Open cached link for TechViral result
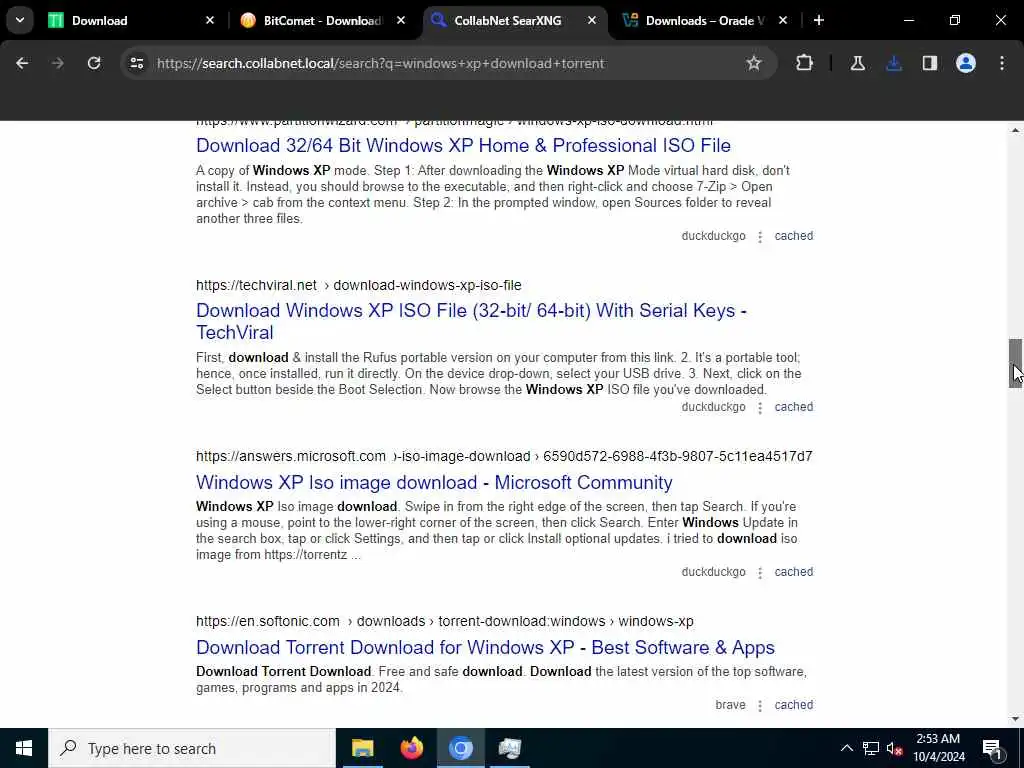Screen dimensions: 1024x768 click(x=793, y=407)
